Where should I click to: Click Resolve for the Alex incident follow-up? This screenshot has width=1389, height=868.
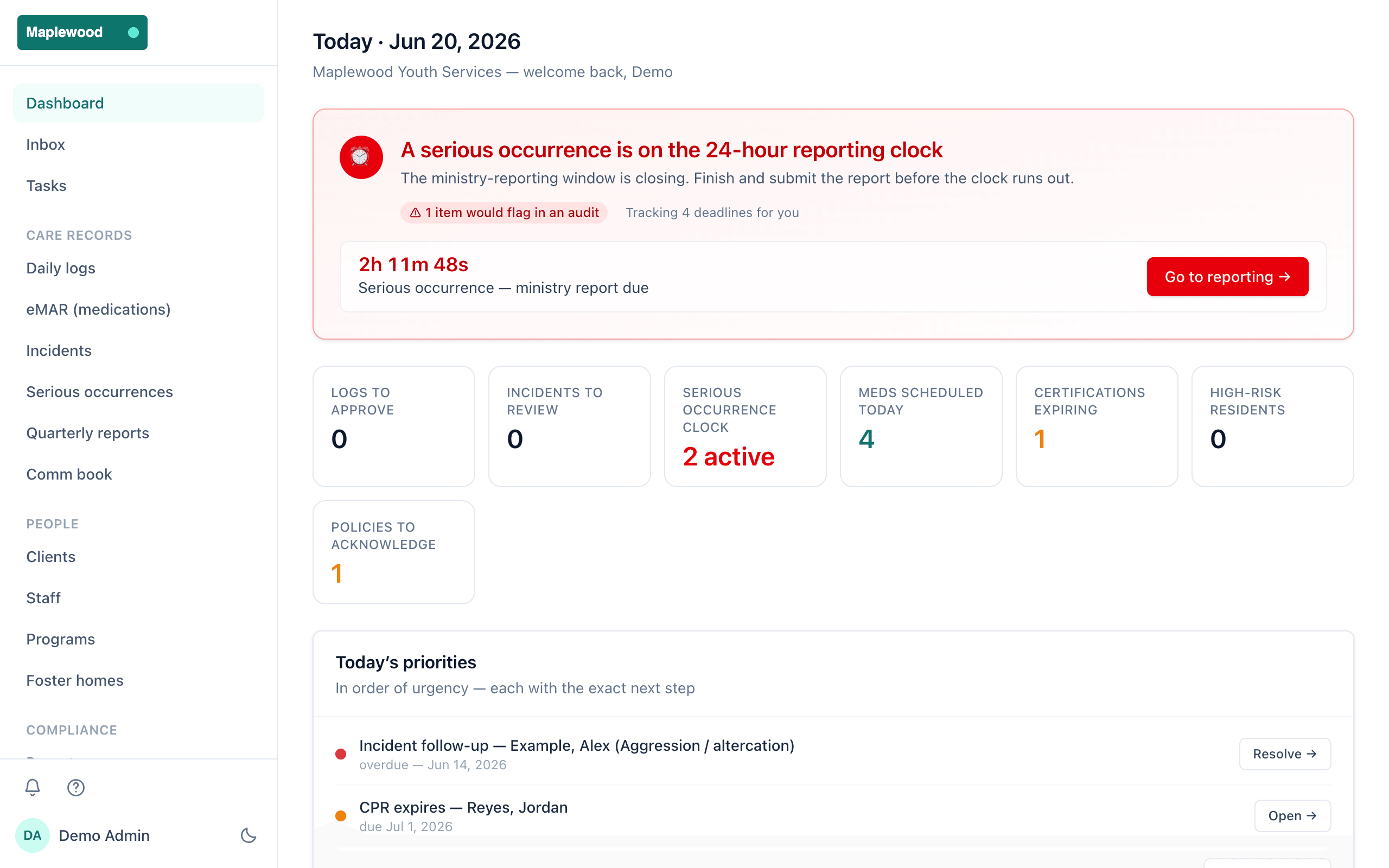pos(1284,754)
